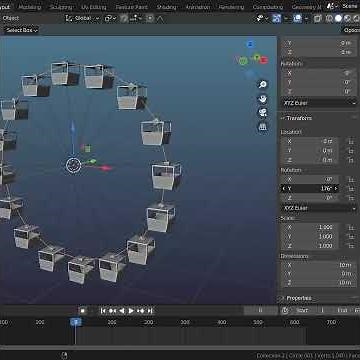Lock Rotation Y in Transform panel
The image size is (360, 360).
[x=351, y=189]
